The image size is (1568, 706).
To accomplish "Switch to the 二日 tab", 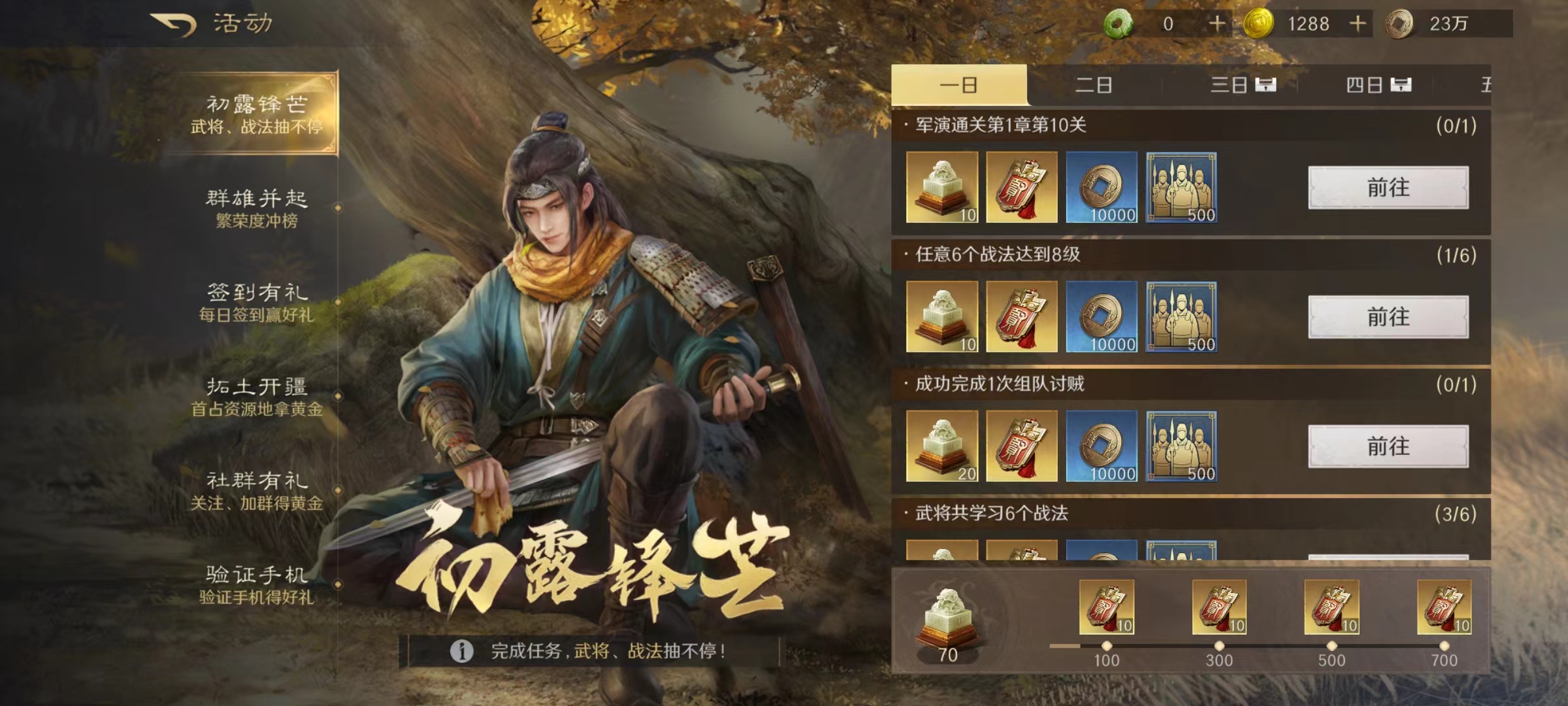I will [x=1094, y=85].
